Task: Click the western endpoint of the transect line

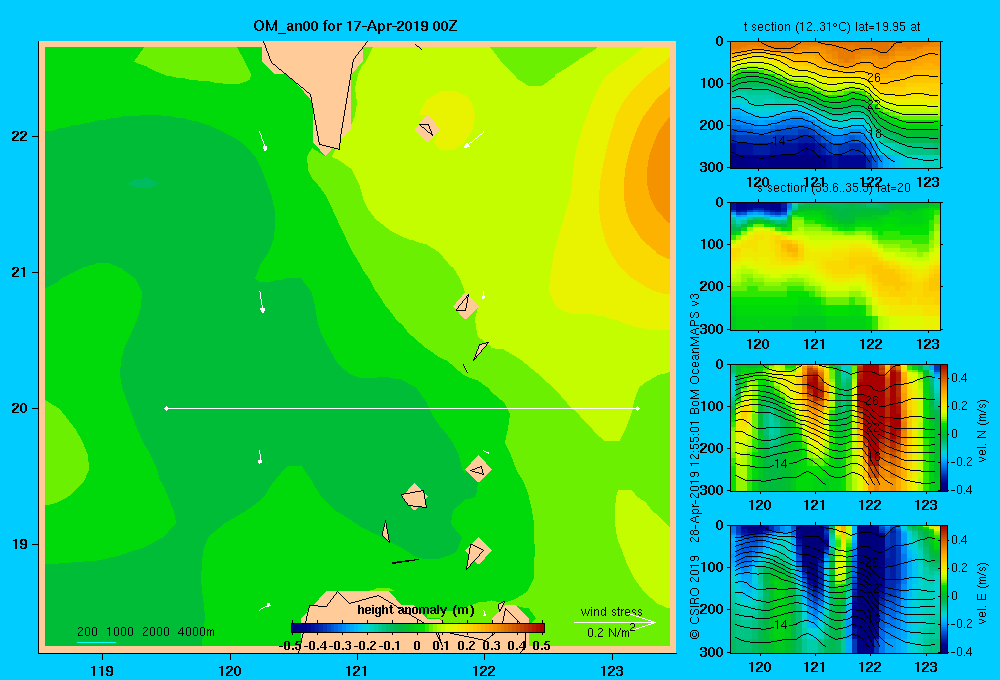Action: pos(166,408)
